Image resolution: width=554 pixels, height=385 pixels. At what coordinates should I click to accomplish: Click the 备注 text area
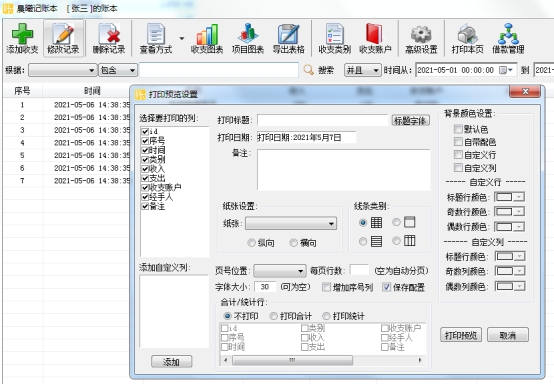click(x=344, y=170)
